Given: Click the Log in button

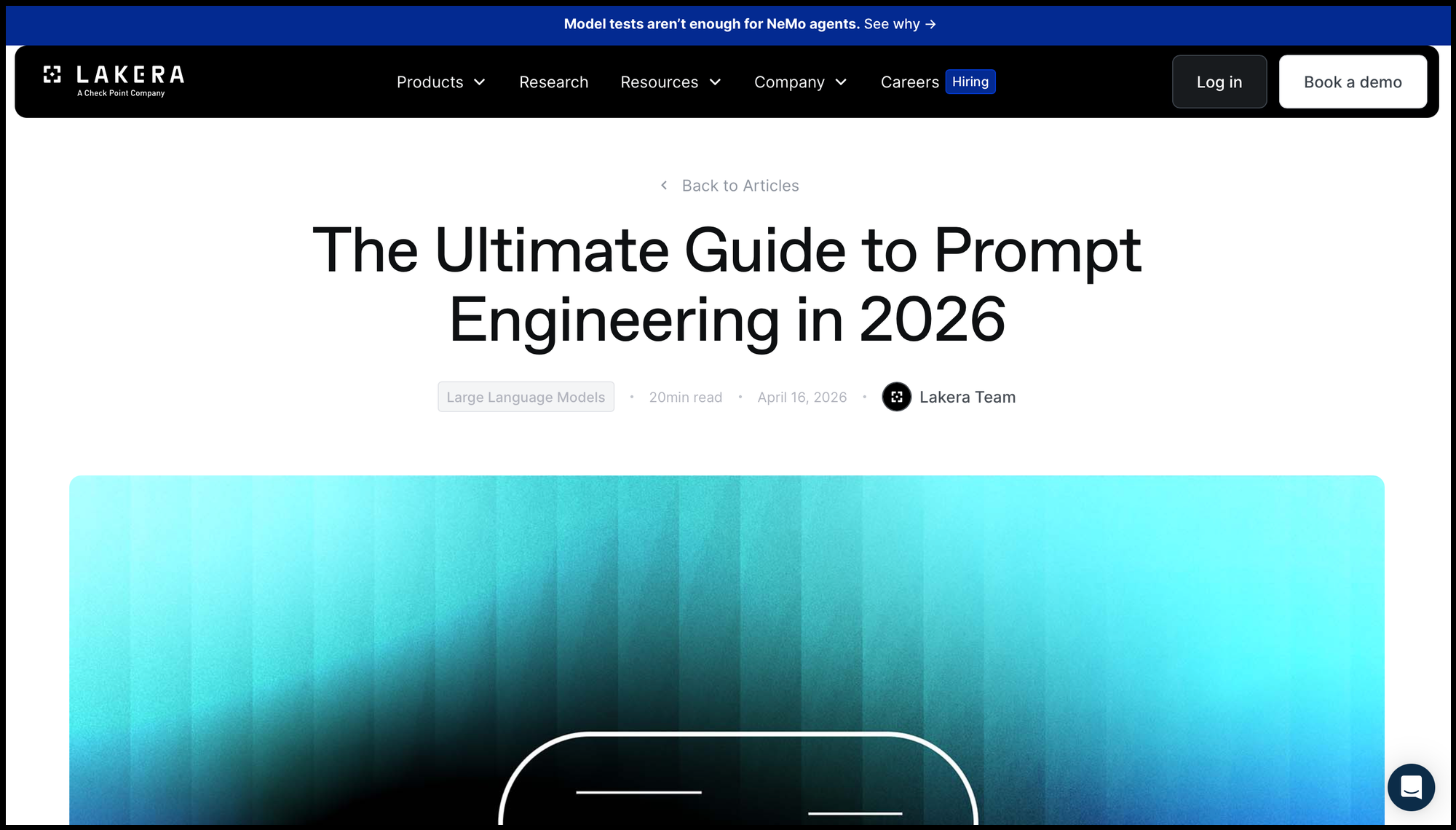Looking at the screenshot, I should [1219, 82].
